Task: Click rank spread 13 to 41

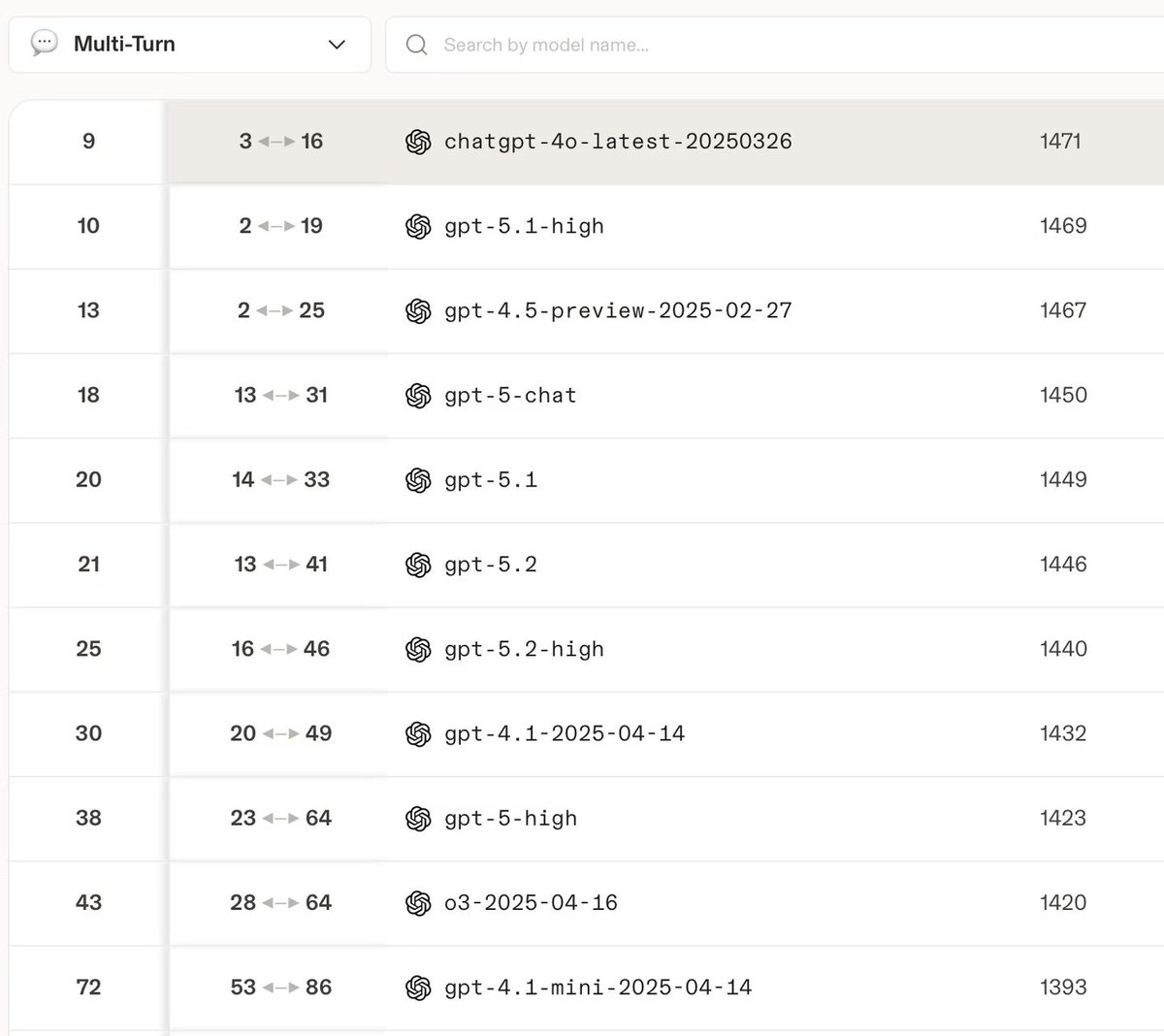Action: [x=281, y=565]
